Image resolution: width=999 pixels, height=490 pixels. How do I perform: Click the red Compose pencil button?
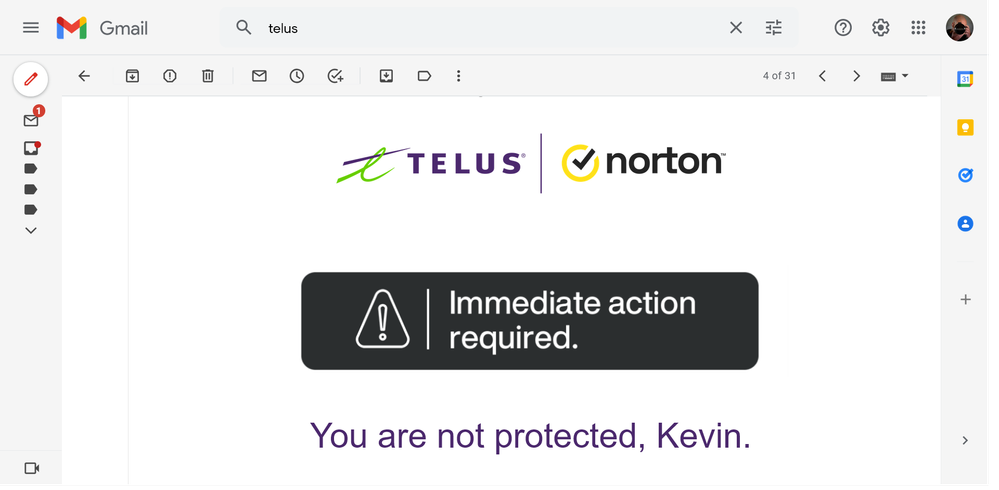tap(31, 78)
